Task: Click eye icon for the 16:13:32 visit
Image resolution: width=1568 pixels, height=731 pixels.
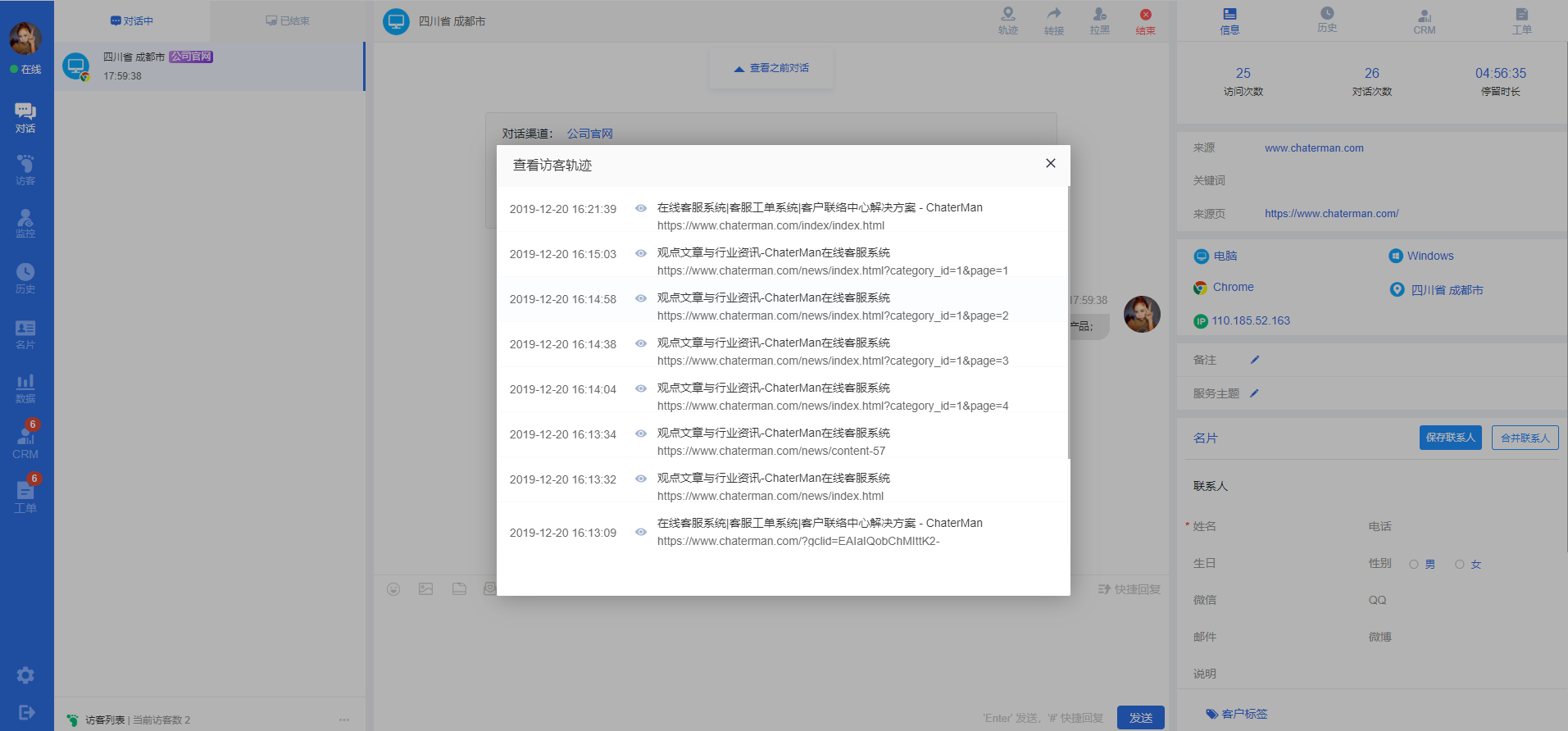Action: [x=641, y=479]
